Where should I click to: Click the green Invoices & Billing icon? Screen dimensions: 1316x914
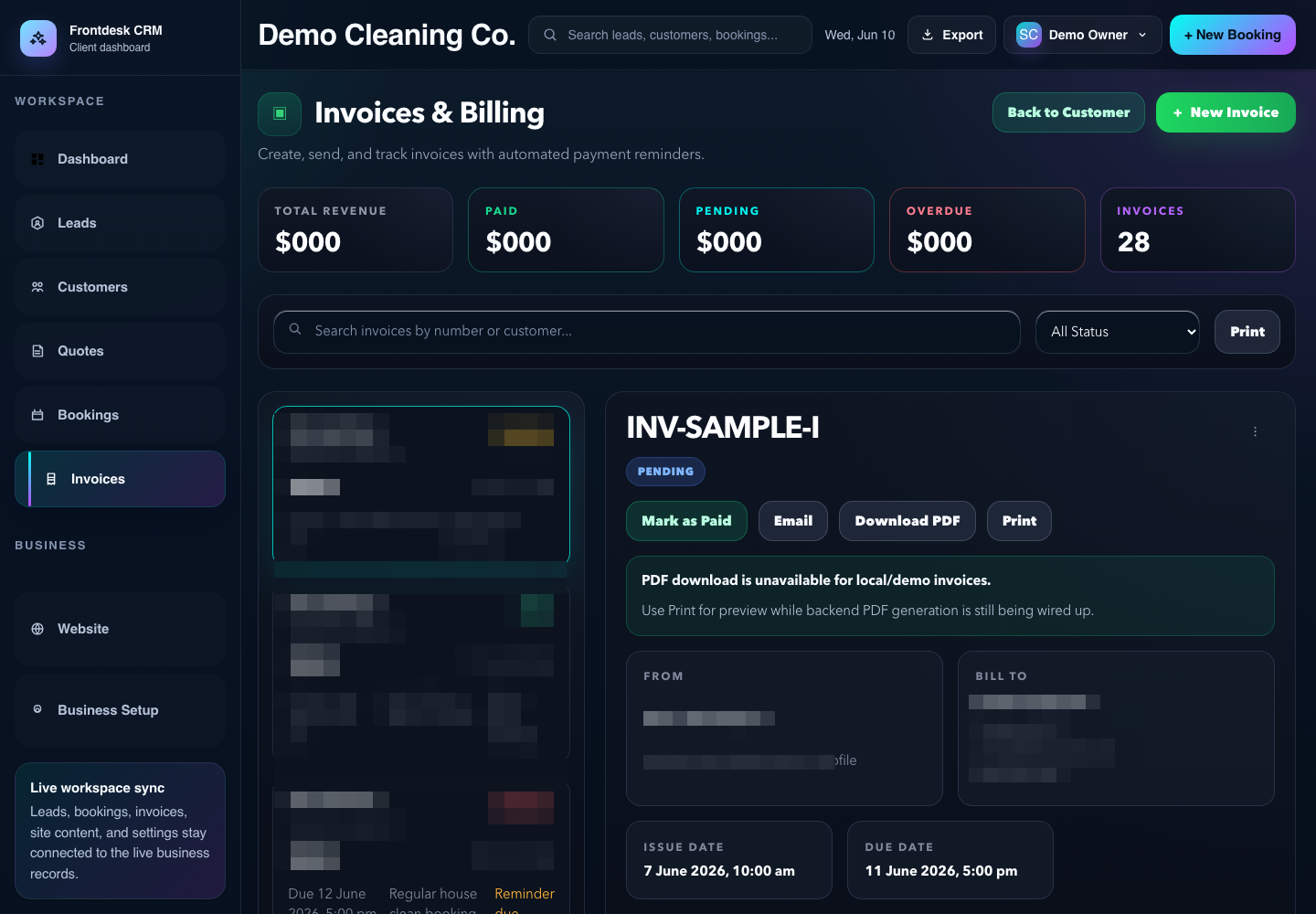tap(280, 113)
